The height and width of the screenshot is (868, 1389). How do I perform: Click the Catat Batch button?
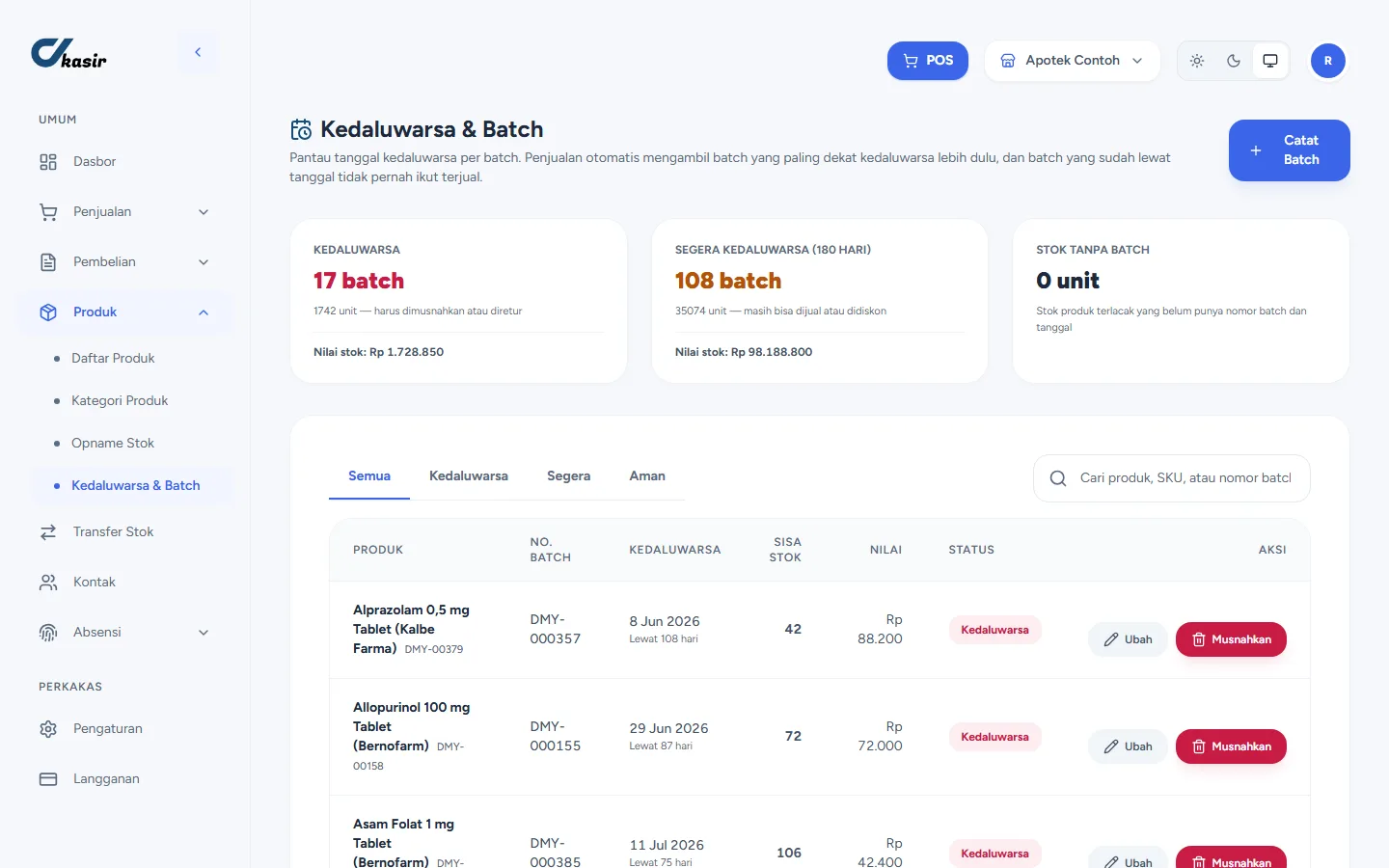1290,150
